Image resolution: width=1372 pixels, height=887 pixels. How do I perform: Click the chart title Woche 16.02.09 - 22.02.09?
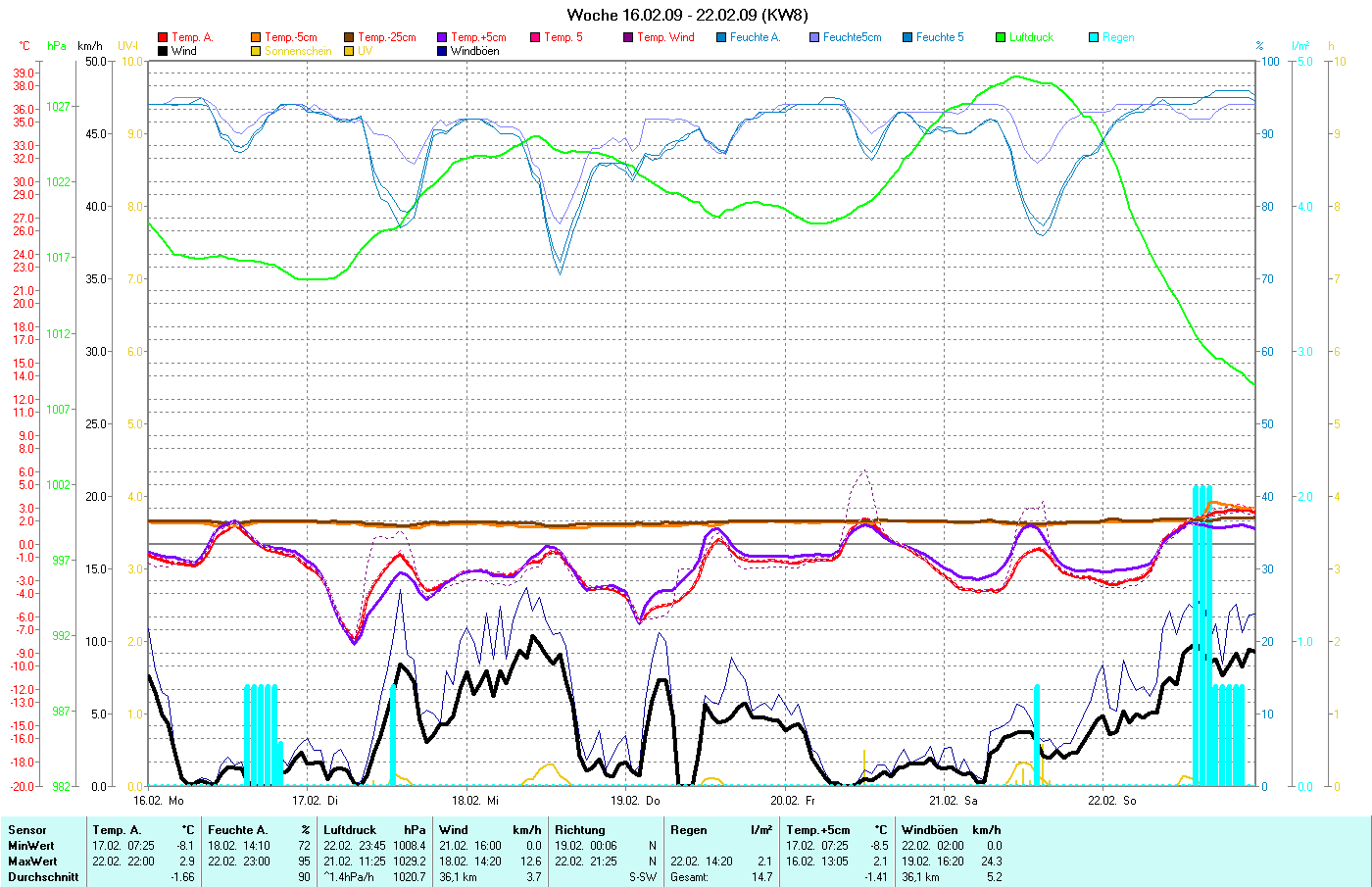(687, 15)
